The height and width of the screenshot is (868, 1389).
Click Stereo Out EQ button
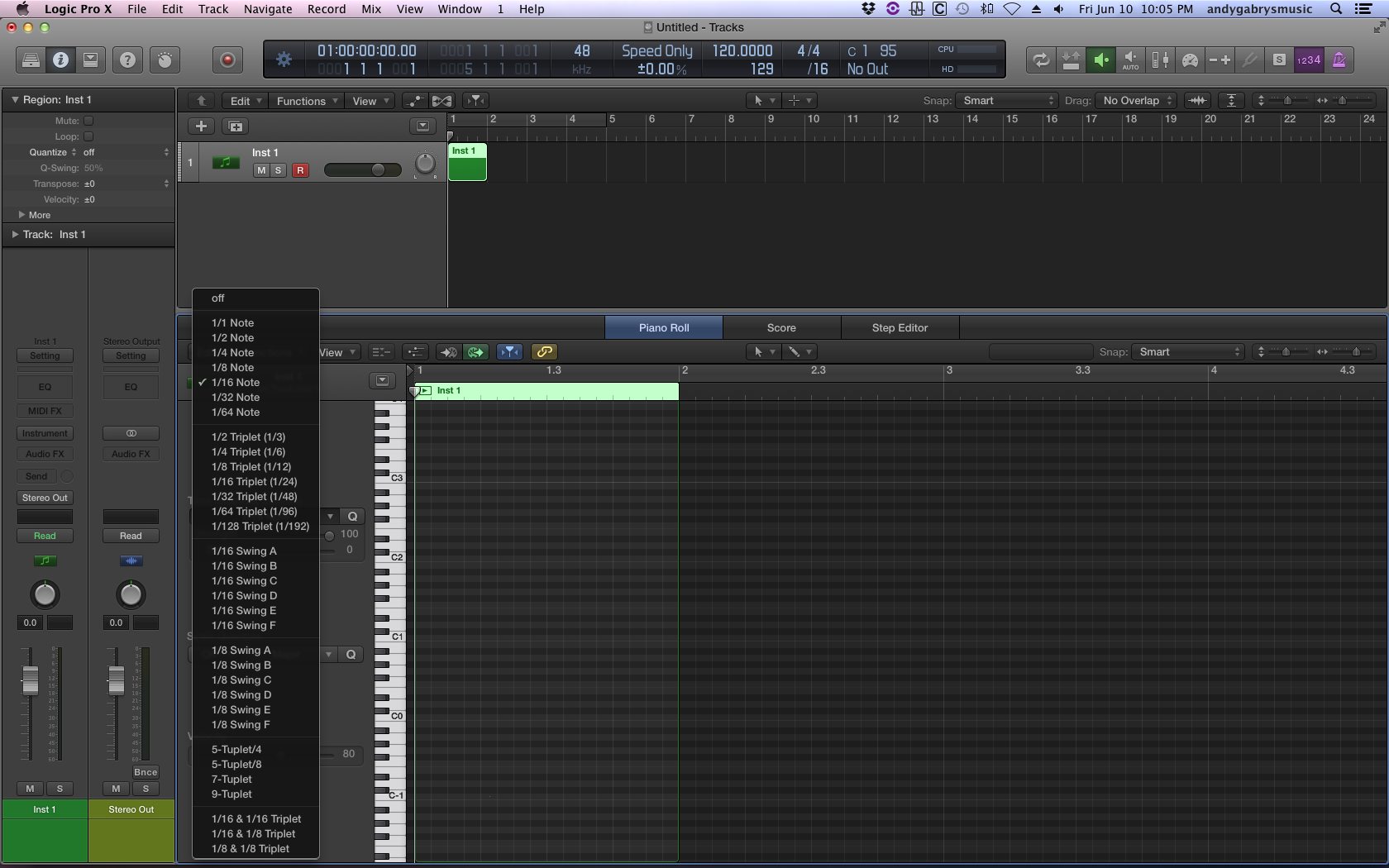coord(131,387)
